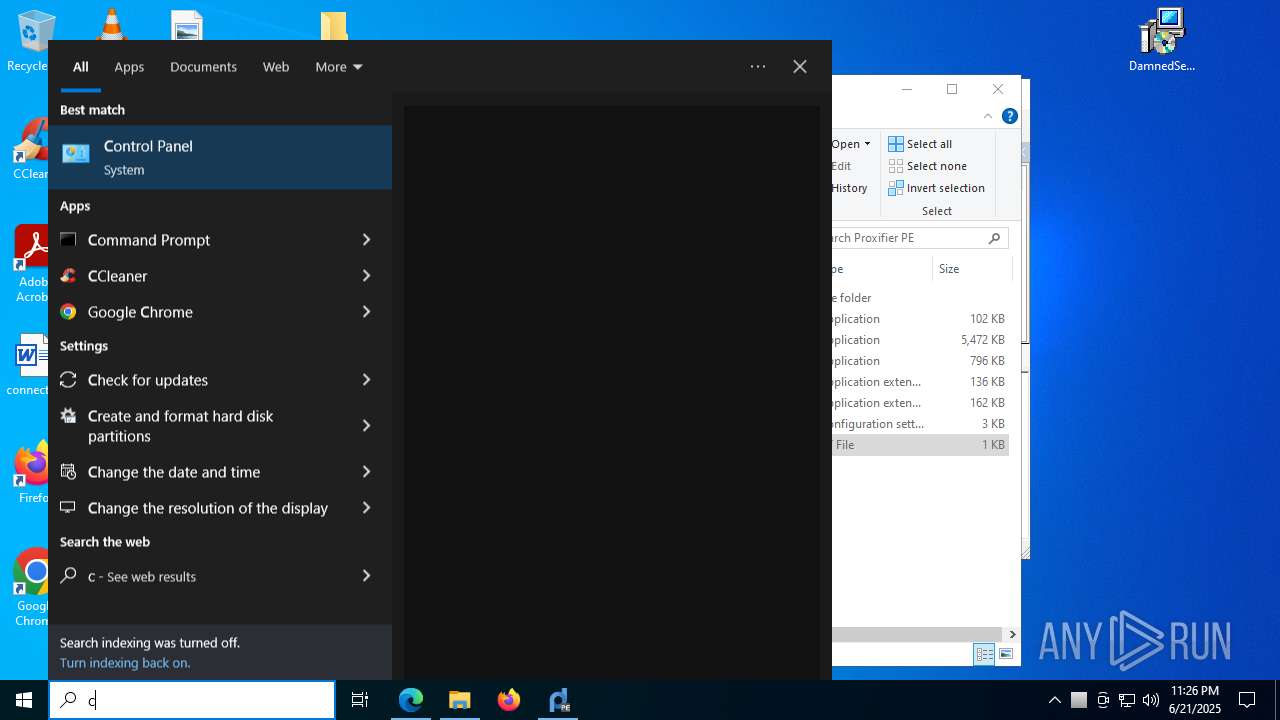Switch to the Documents search tab
This screenshot has width=1280, height=720.
(x=203, y=67)
